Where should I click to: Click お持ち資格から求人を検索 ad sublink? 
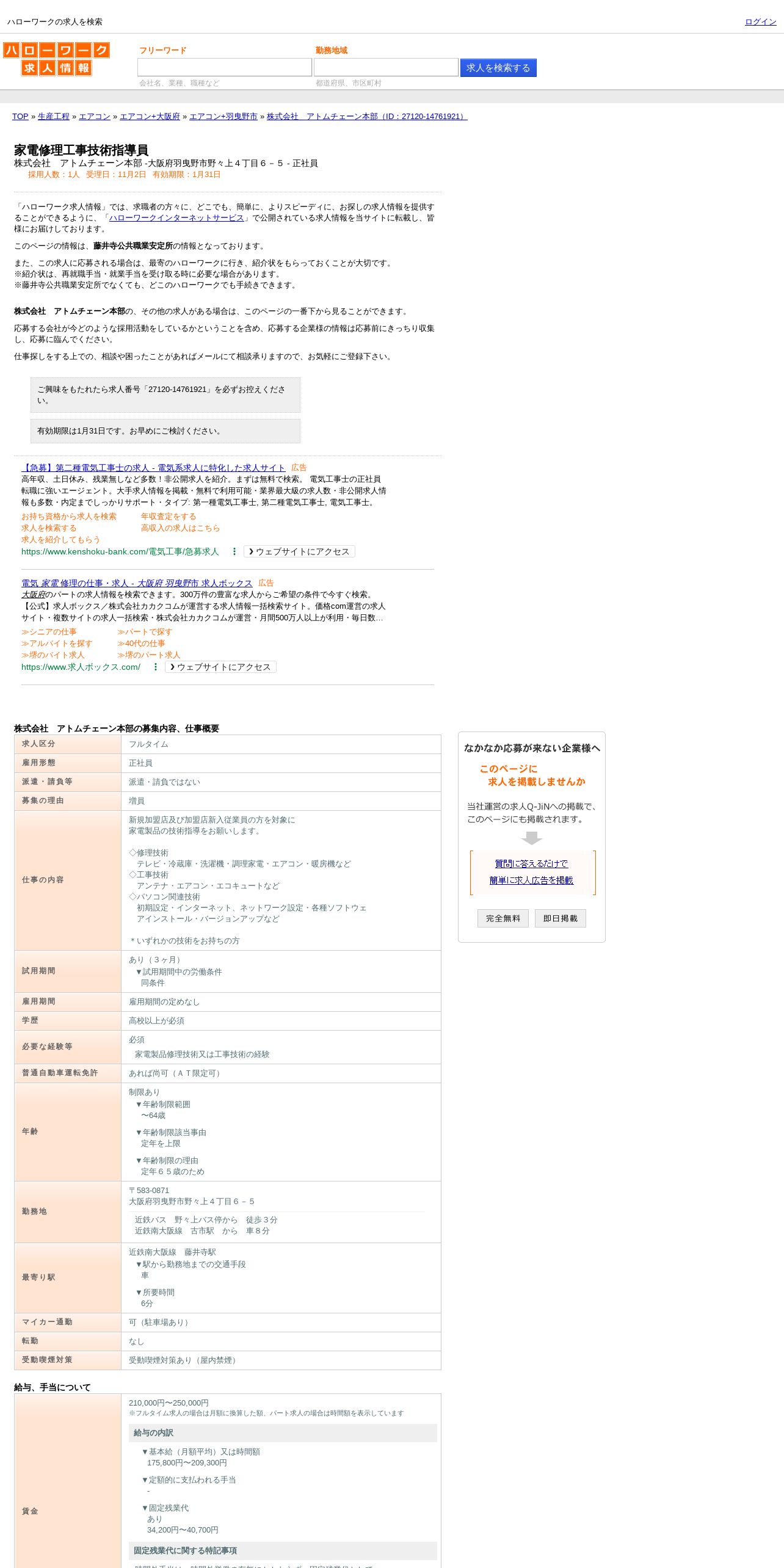click(x=69, y=517)
